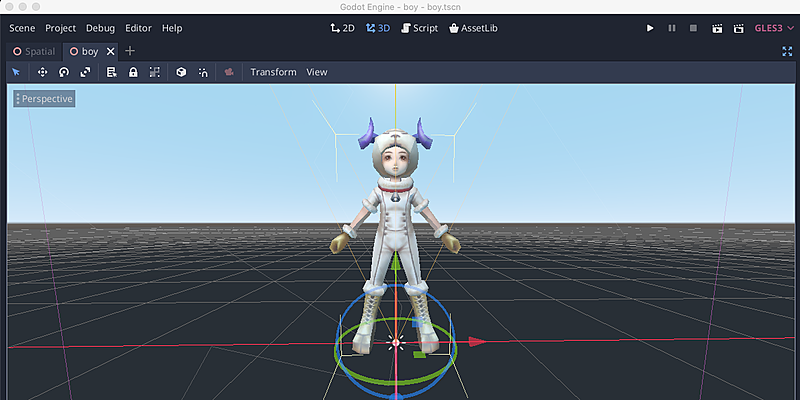Click the list select tool icon
The height and width of the screenshot is (400, 800).
pos(112,72)
